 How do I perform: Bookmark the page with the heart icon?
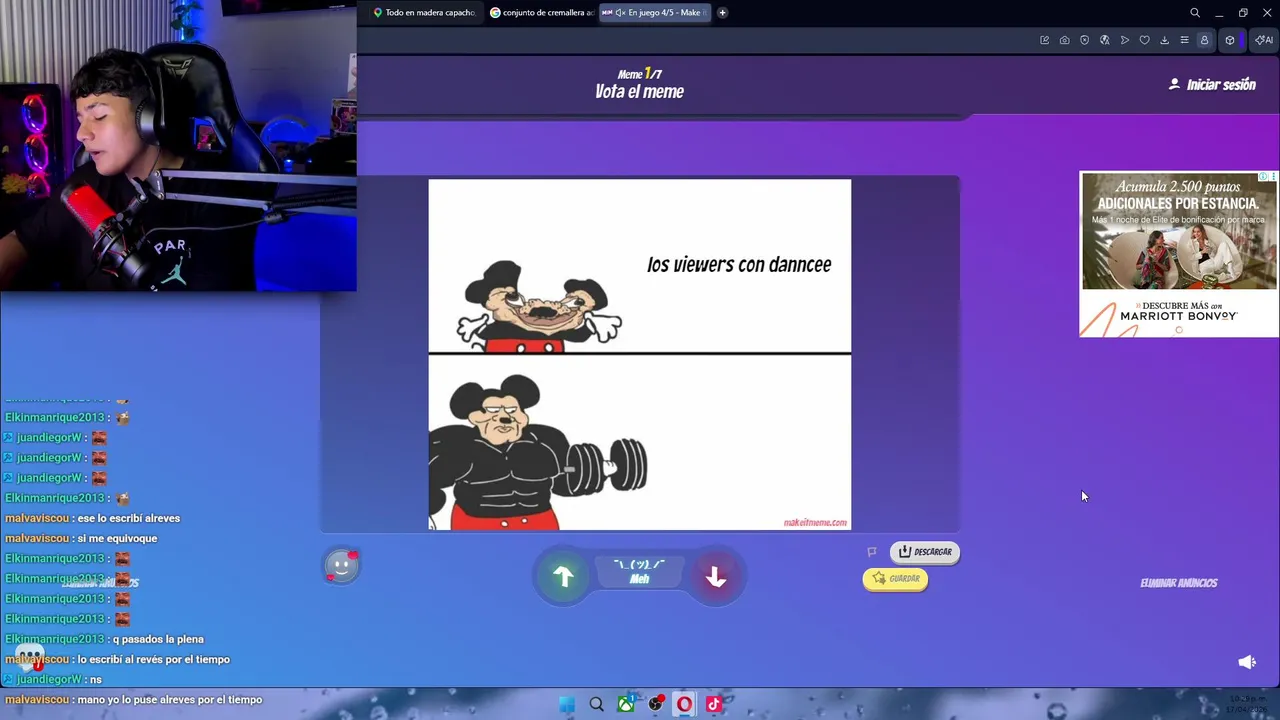(1144, 40)
